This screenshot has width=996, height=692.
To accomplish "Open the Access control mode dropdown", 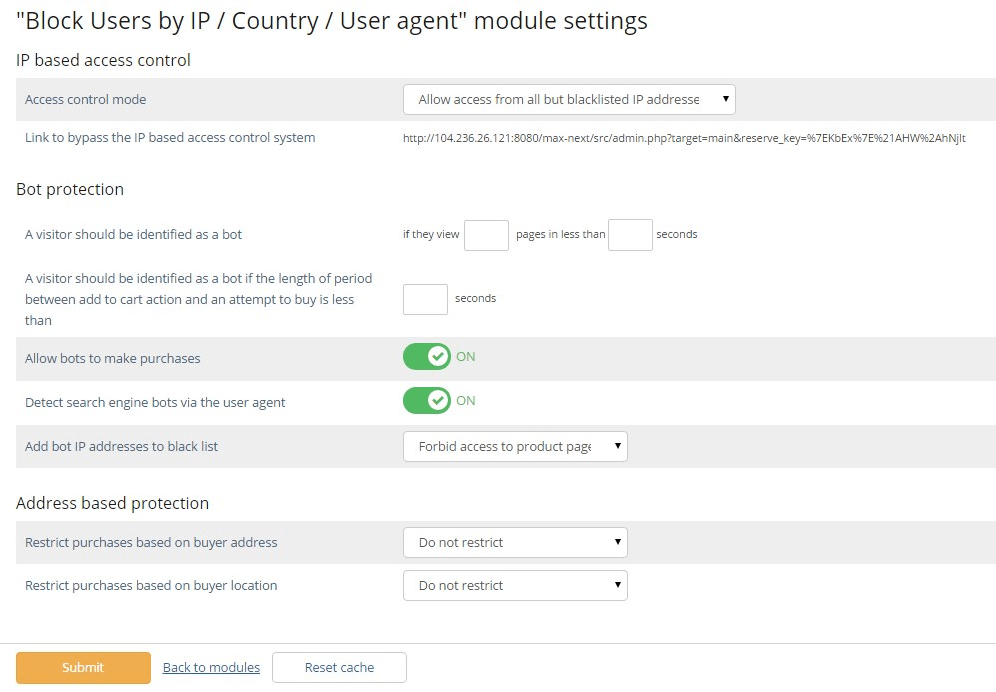I will (x=569, y=99).
